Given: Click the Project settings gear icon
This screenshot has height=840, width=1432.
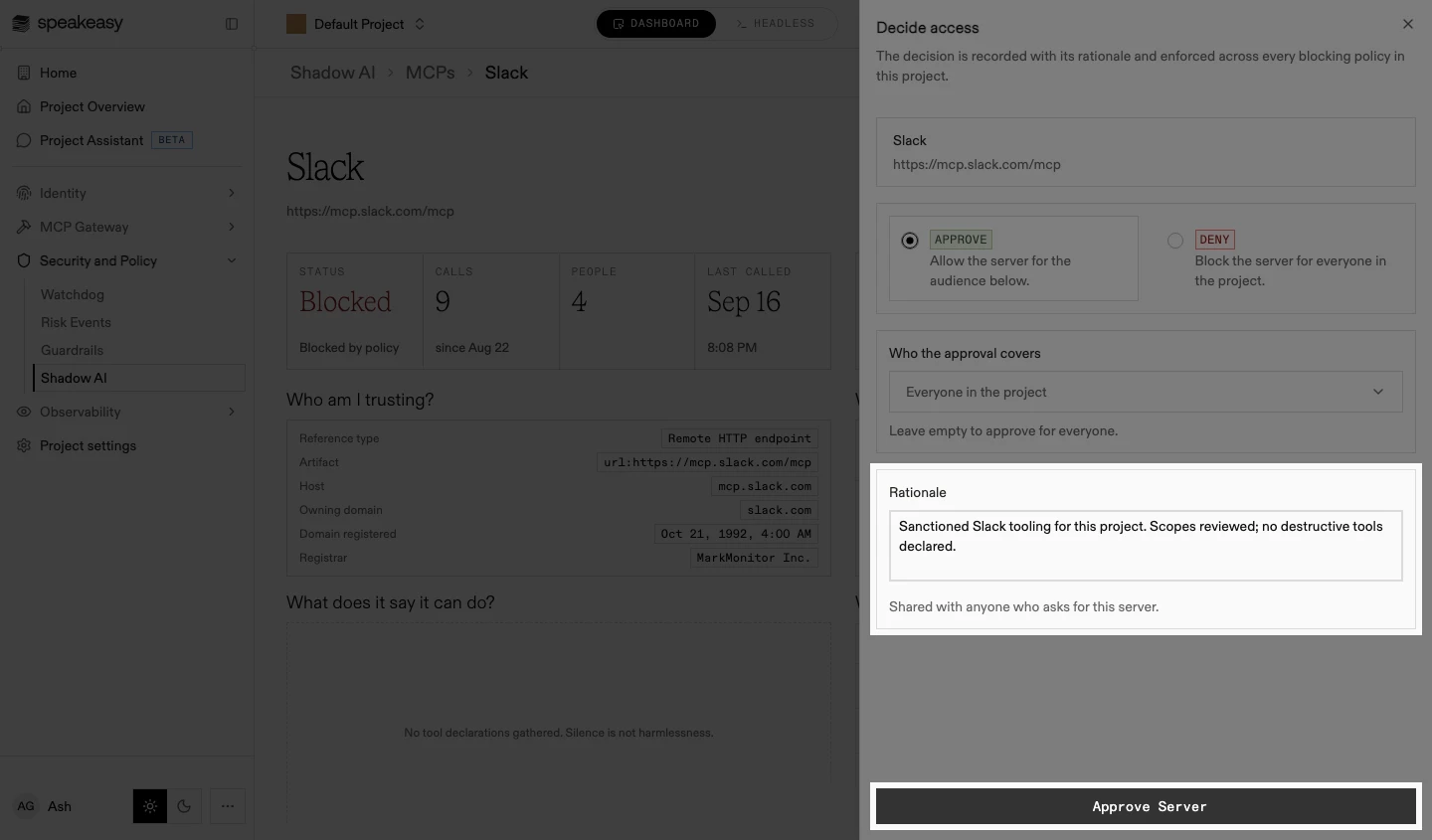Looking at the screenshot, I should [24, 445].
